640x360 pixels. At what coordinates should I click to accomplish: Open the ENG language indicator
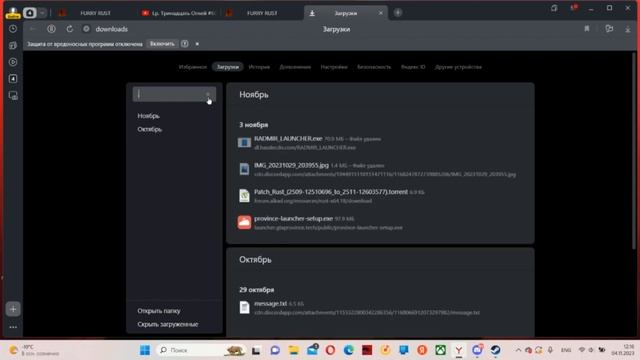tap(566, 350)
